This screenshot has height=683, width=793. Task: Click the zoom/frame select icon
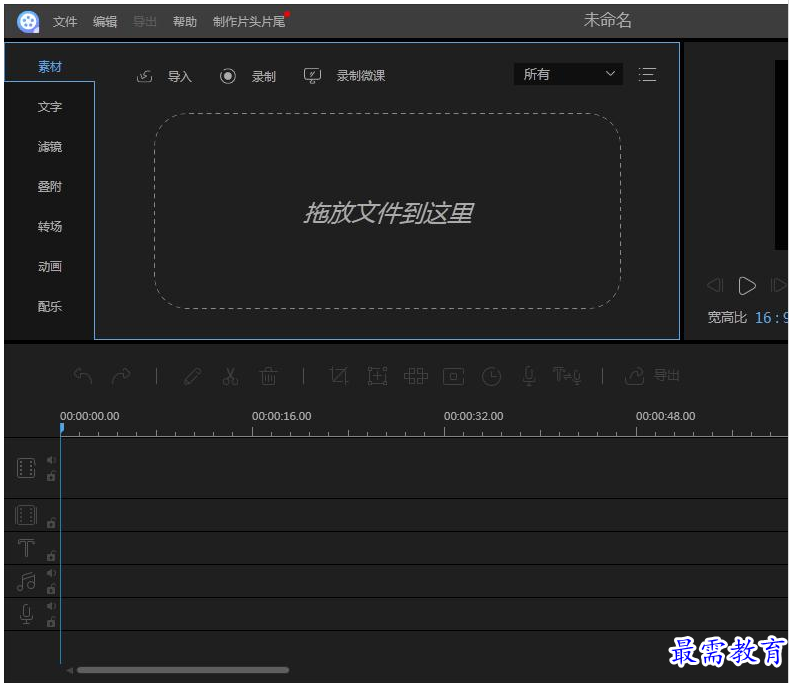tap(377, 376)
